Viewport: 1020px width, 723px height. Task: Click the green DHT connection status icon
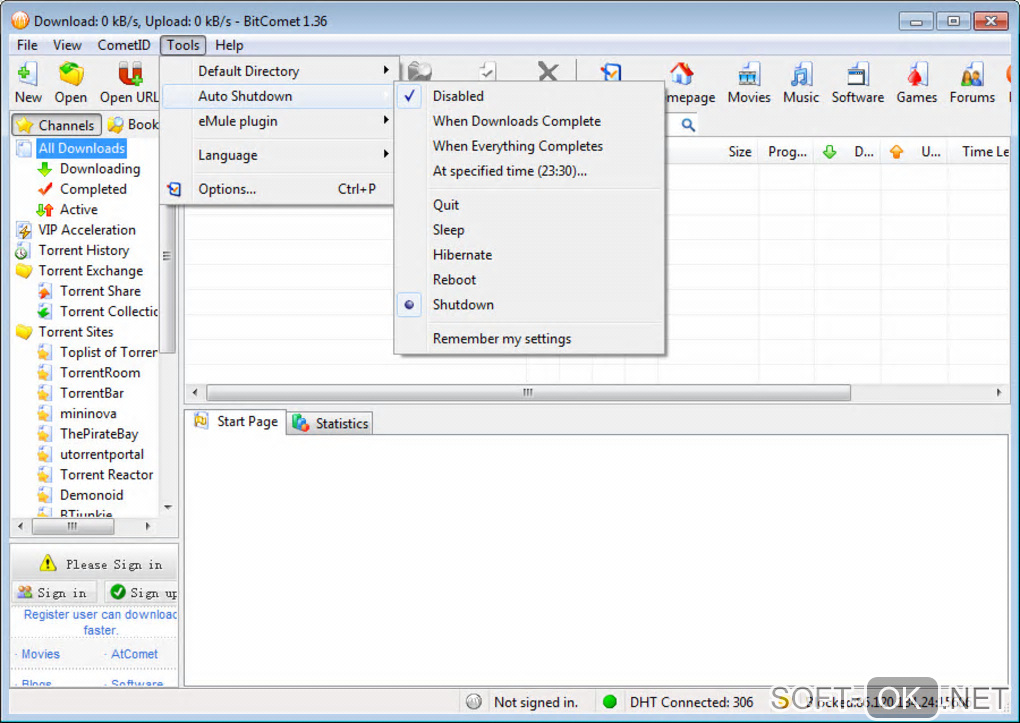(610, 702)
